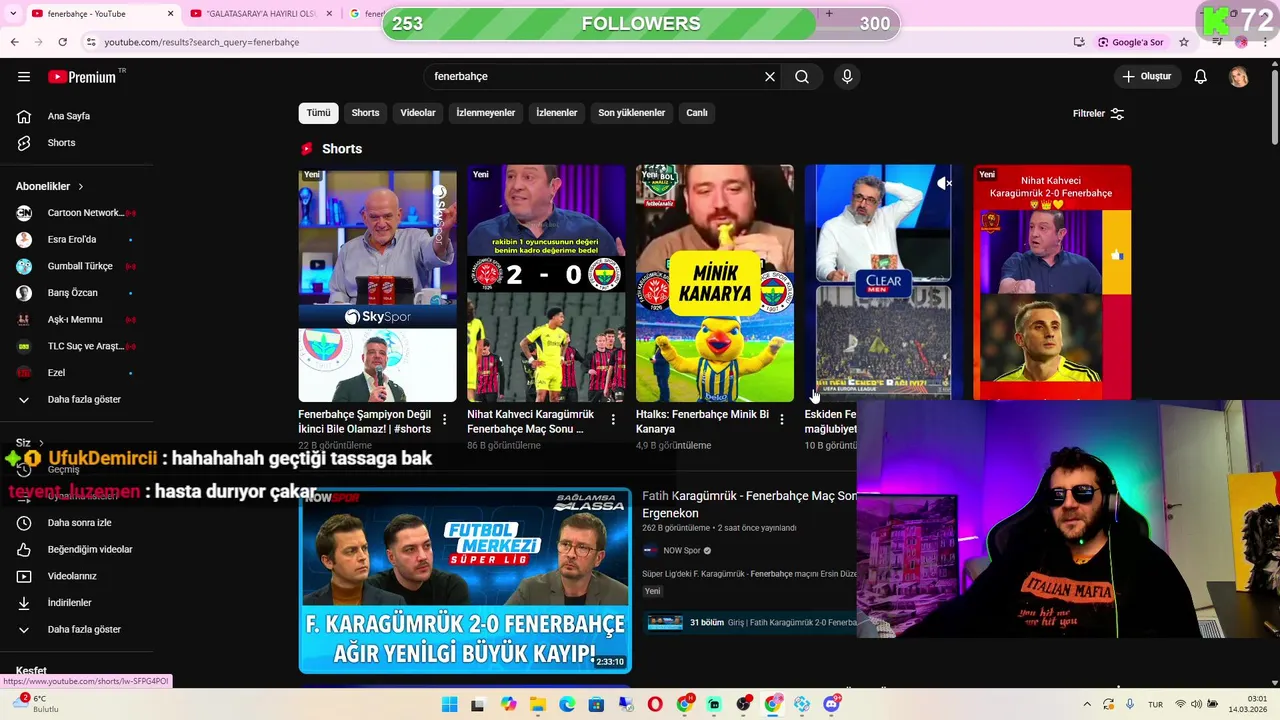The width and height of the screenshot is (1280, 720).
Task: Open the Windows Start button
Action: [x=450, y=704]
